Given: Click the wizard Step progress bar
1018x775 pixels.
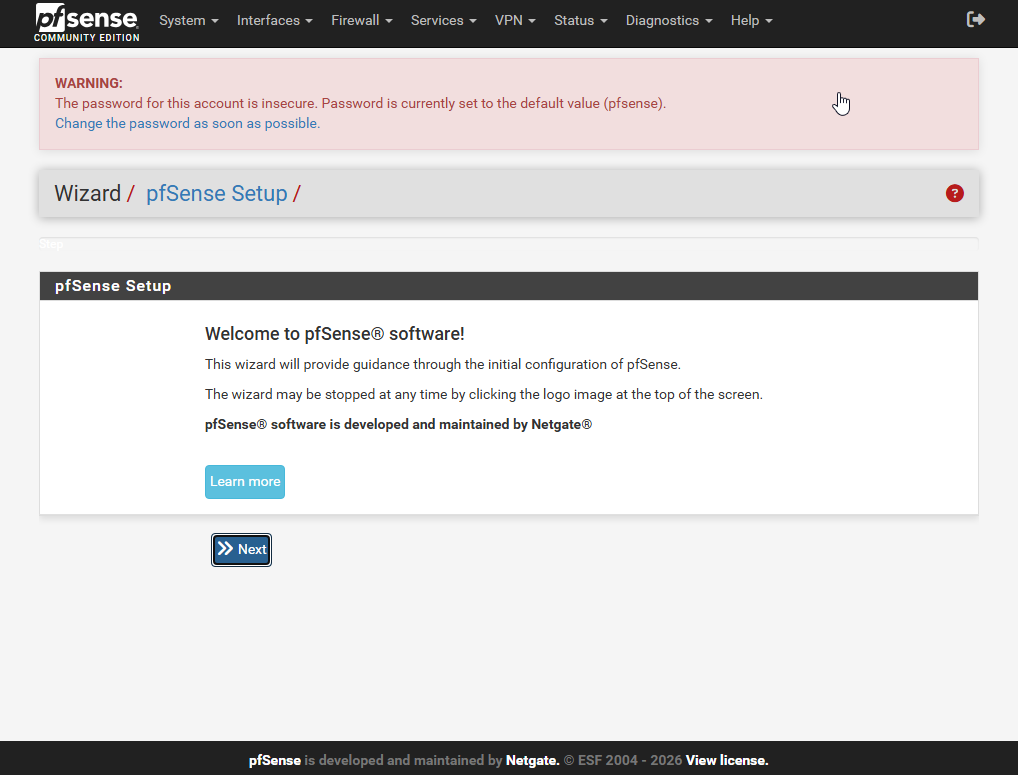Looking at the screenshot, I should (x=508, y=243).
